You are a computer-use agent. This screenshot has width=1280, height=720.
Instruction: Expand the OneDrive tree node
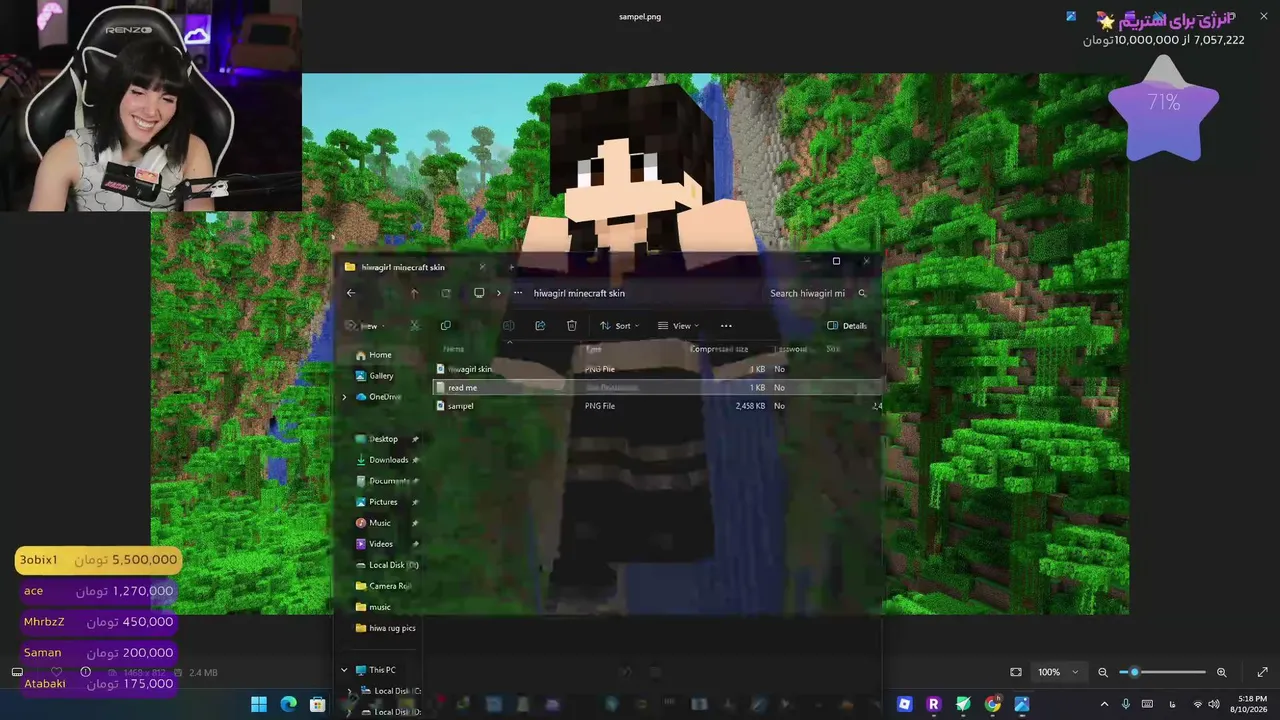point(345,397)
